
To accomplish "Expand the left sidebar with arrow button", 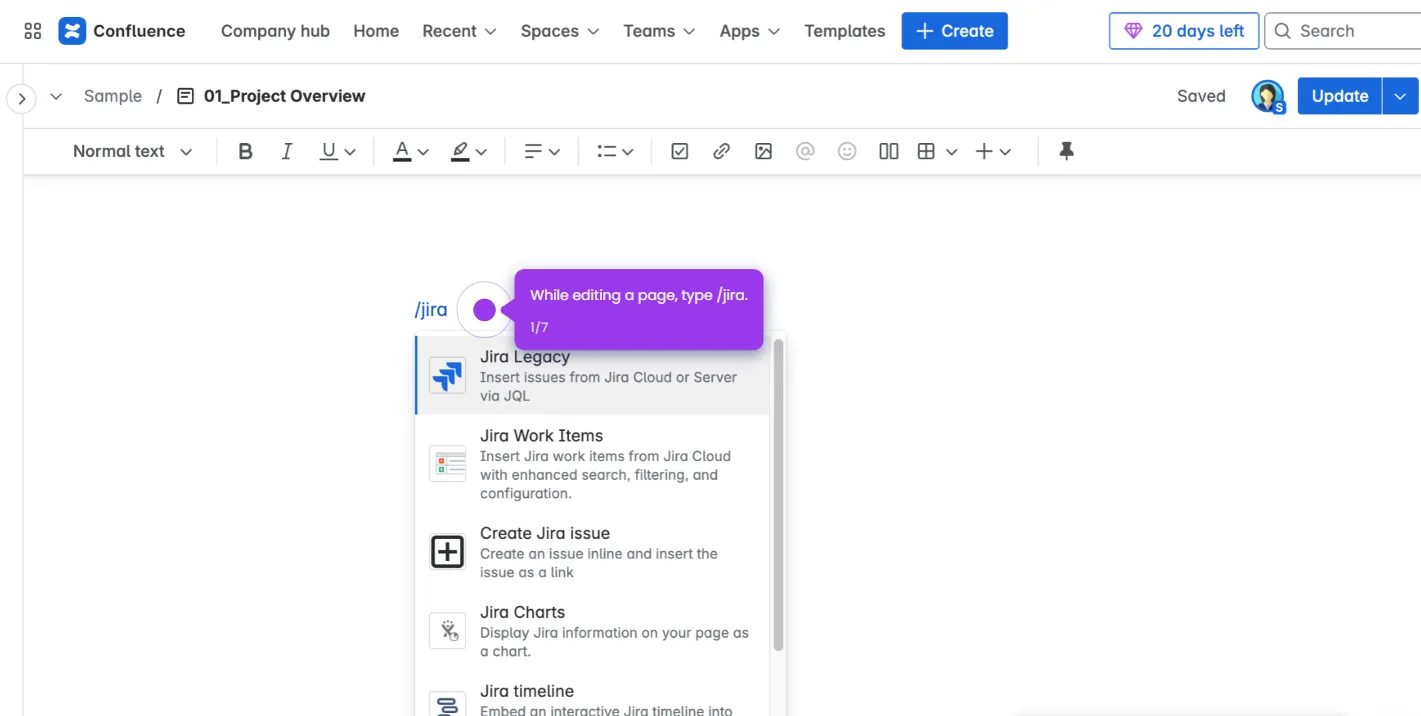I will point(21,99).
